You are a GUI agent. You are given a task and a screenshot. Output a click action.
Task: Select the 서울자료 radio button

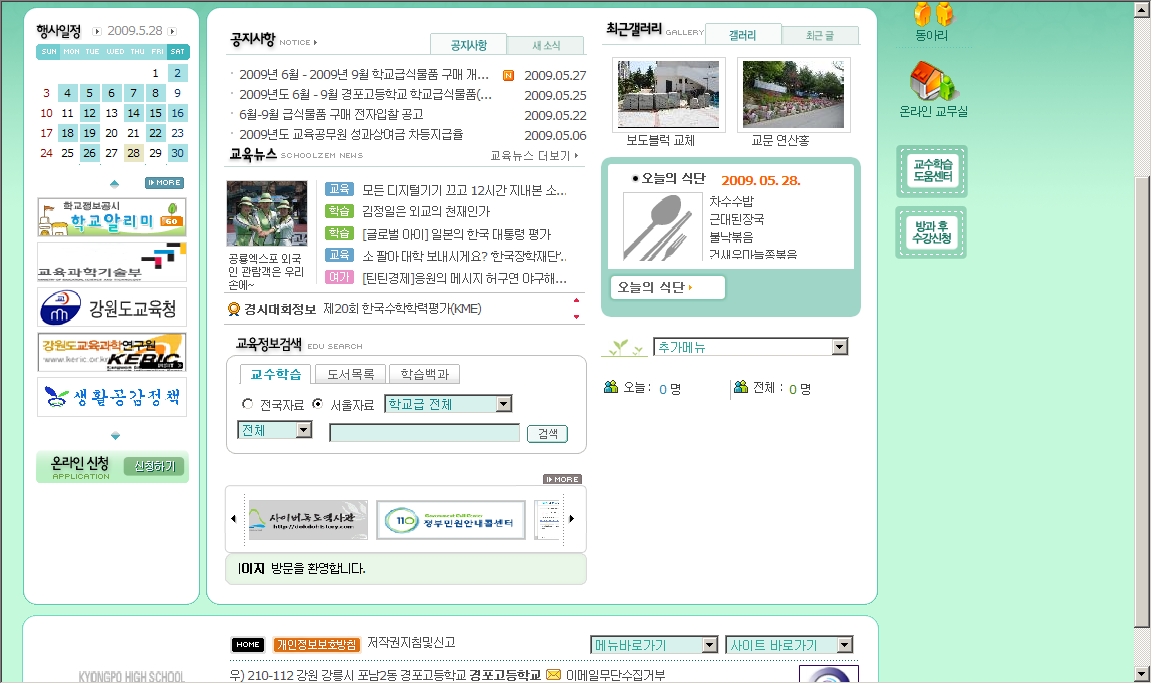(318, 404)
